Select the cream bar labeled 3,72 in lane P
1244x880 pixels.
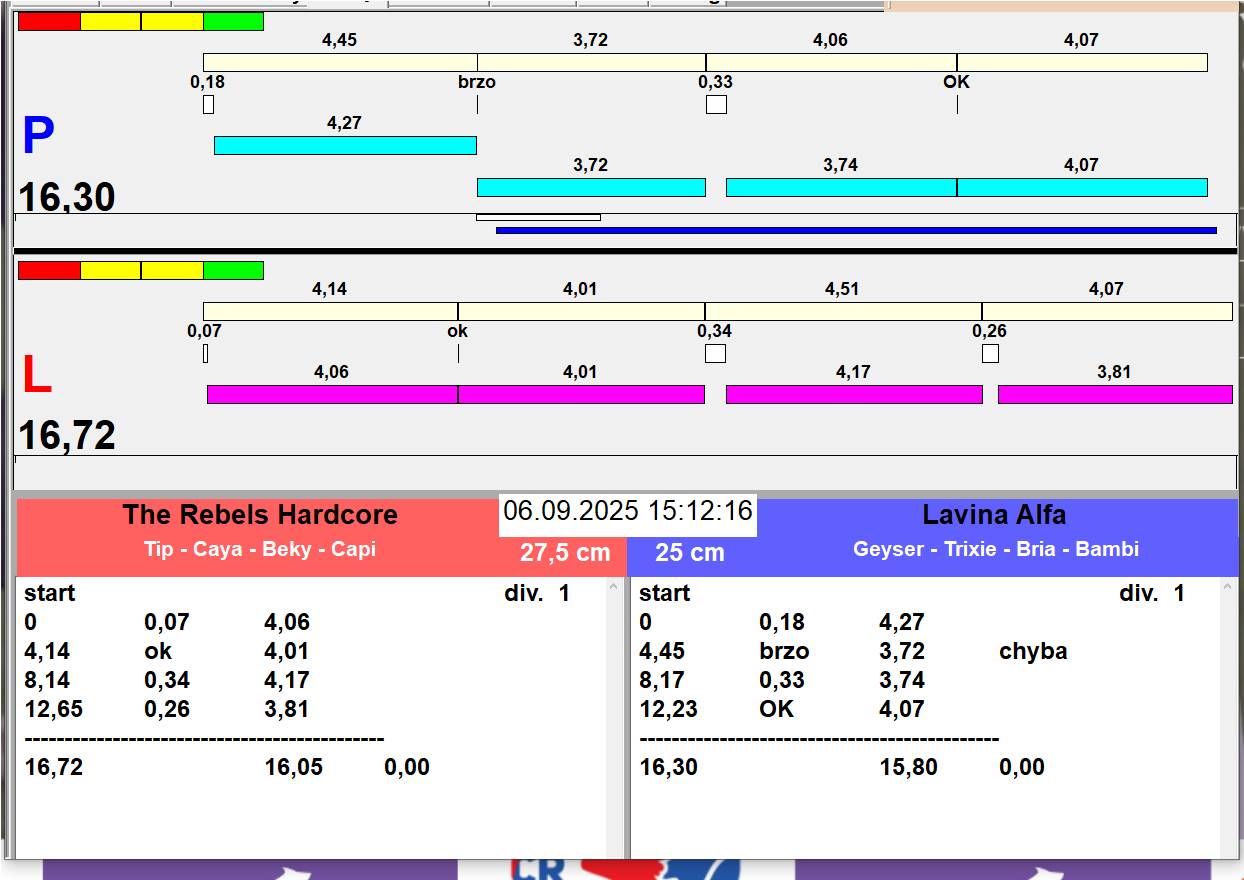coord(591,63)
